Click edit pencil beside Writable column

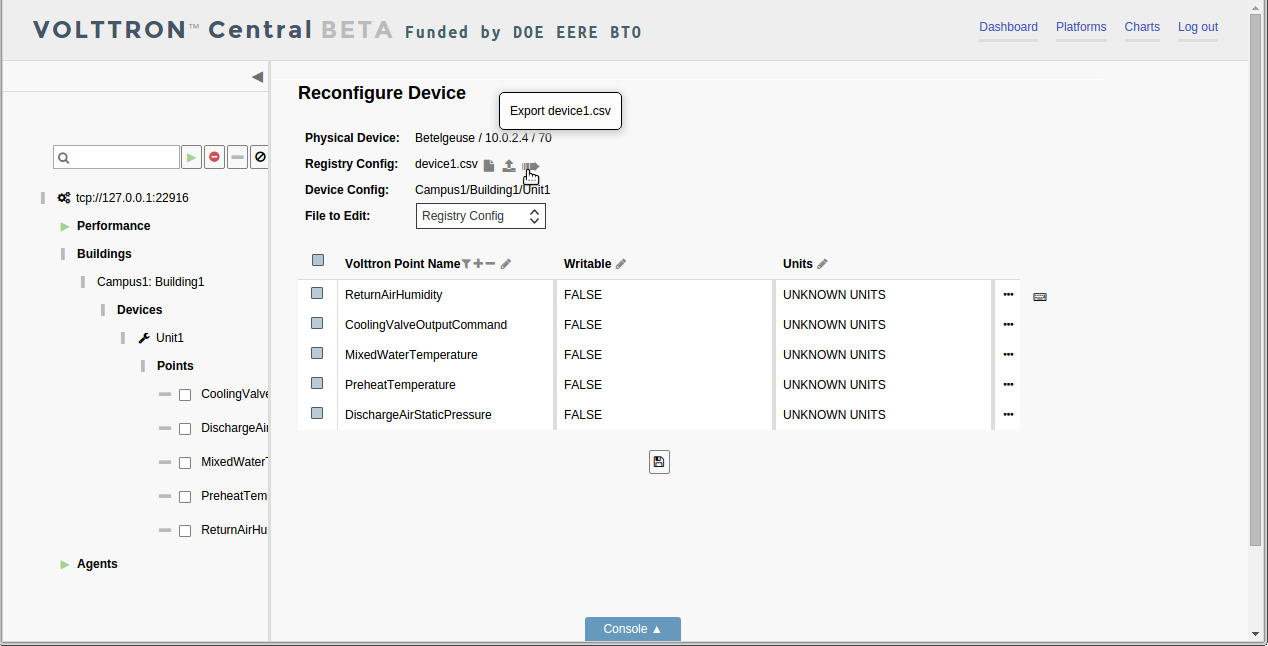click(621, 264)
